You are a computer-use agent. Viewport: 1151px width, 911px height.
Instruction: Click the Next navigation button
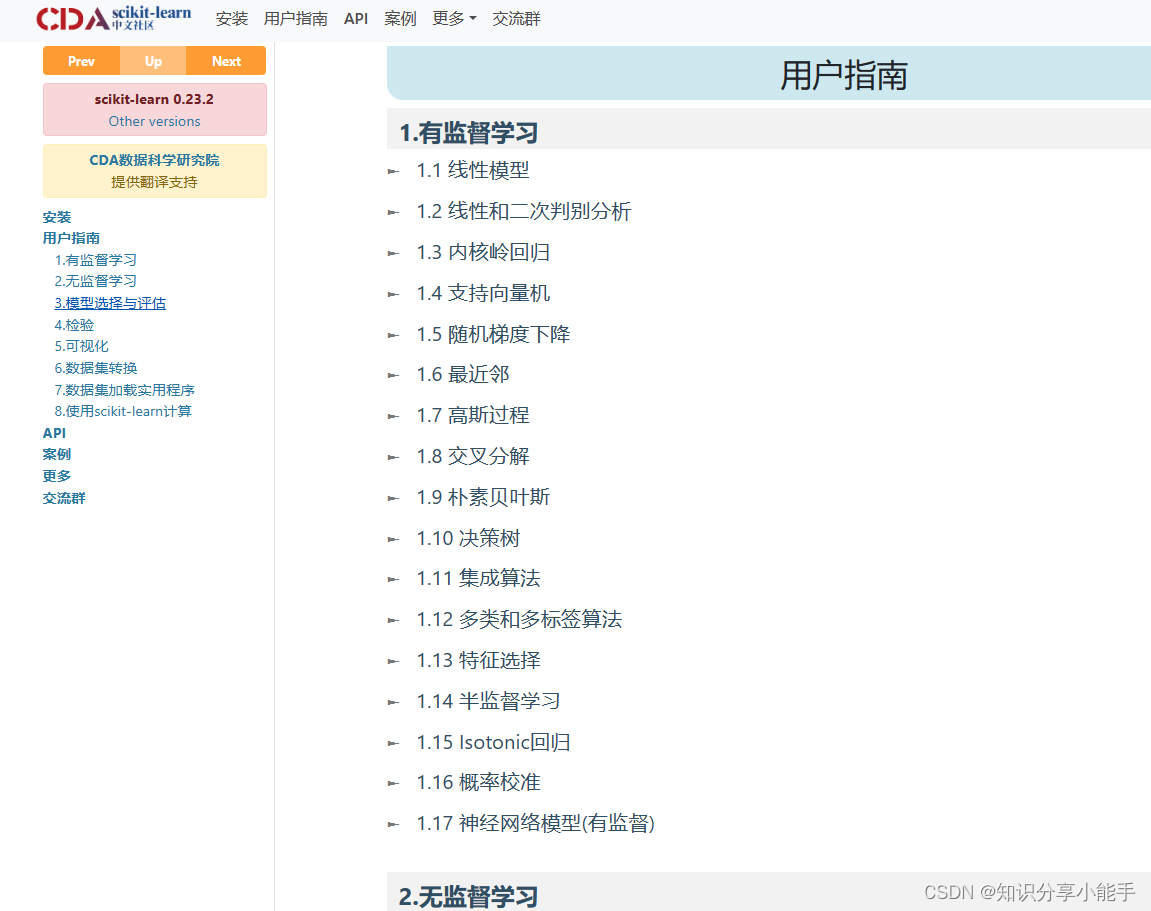coord(226,61)
